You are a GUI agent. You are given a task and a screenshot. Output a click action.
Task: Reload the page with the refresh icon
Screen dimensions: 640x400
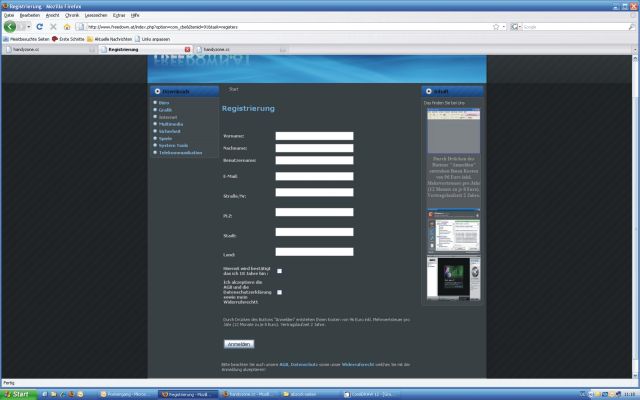(40, 27)
